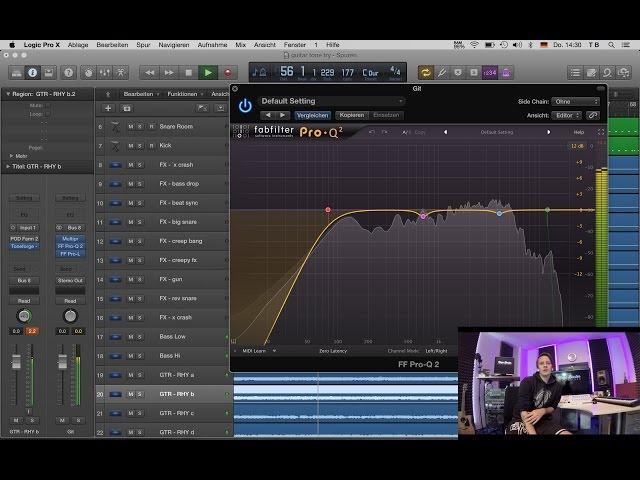This screenshot has width=640, height=480.
Task: Mute the Snare Room track
Action: coord(131,127)
